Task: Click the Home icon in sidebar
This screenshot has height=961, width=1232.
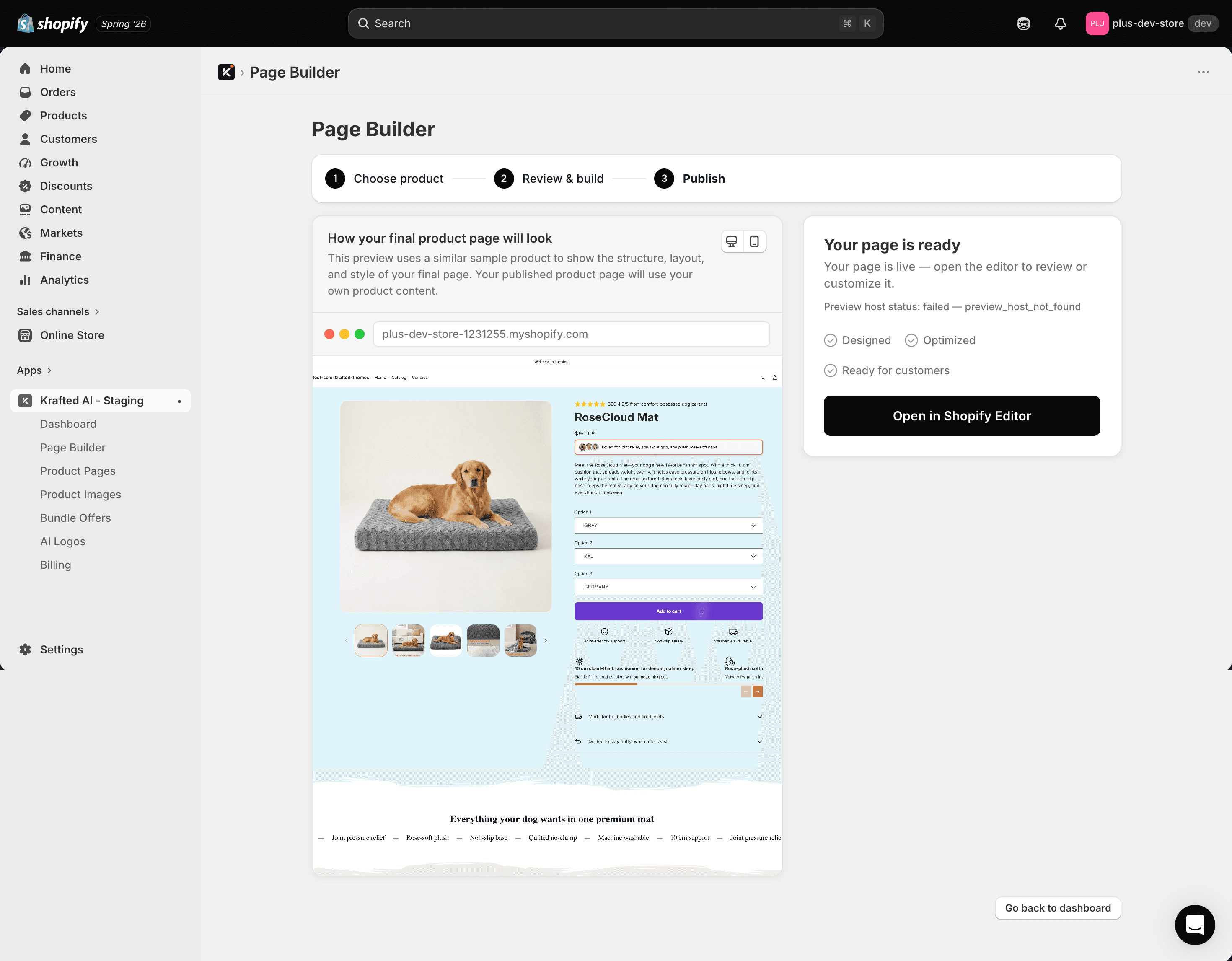Action: 26,69
